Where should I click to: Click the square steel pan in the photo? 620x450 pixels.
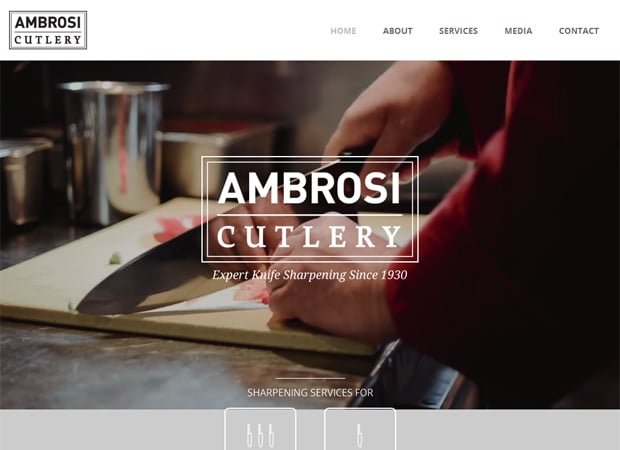pyautogui.click(x=217, y=160)
